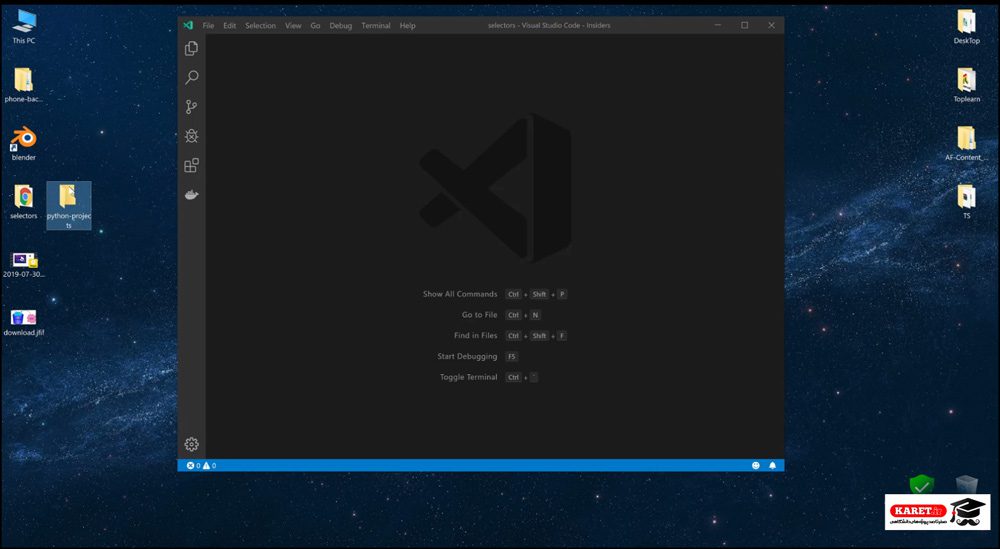Screen dimensions: 1000x549
Task: Open the Search view in activity bar
Action: click(191, 78)
